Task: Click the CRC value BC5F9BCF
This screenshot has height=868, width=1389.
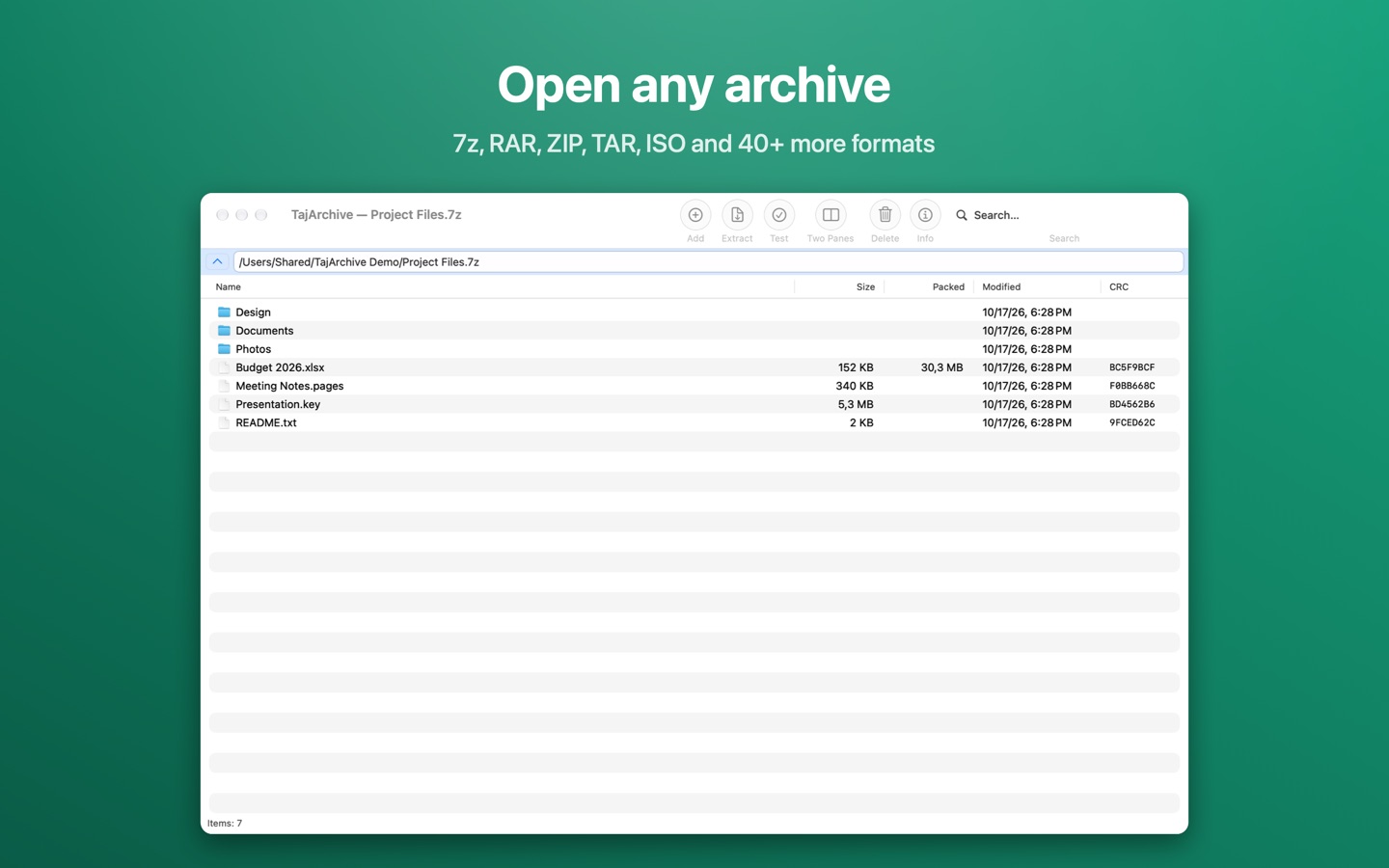Action: [x=1131, y=367]
